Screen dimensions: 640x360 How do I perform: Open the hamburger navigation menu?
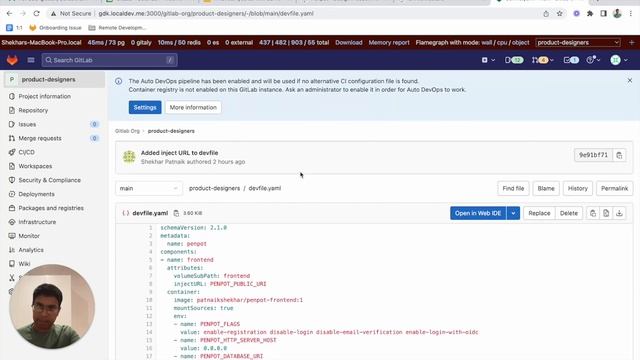31,60
